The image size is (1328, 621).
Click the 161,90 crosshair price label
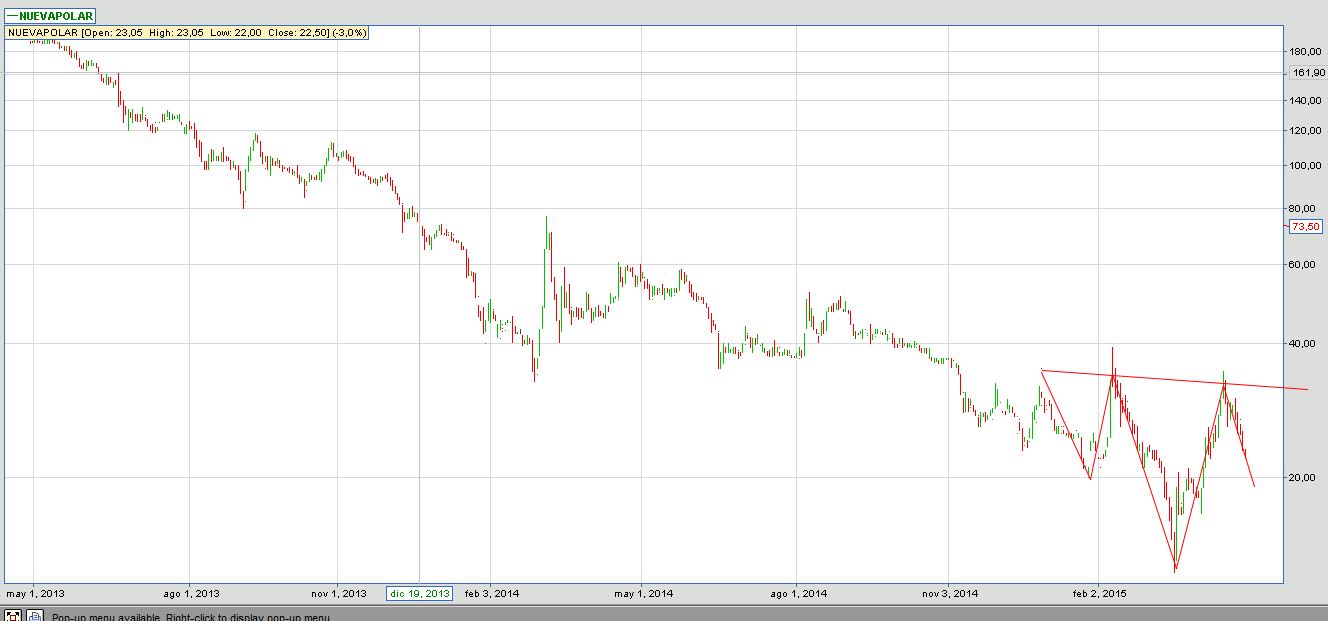[x=1309, y=73]
